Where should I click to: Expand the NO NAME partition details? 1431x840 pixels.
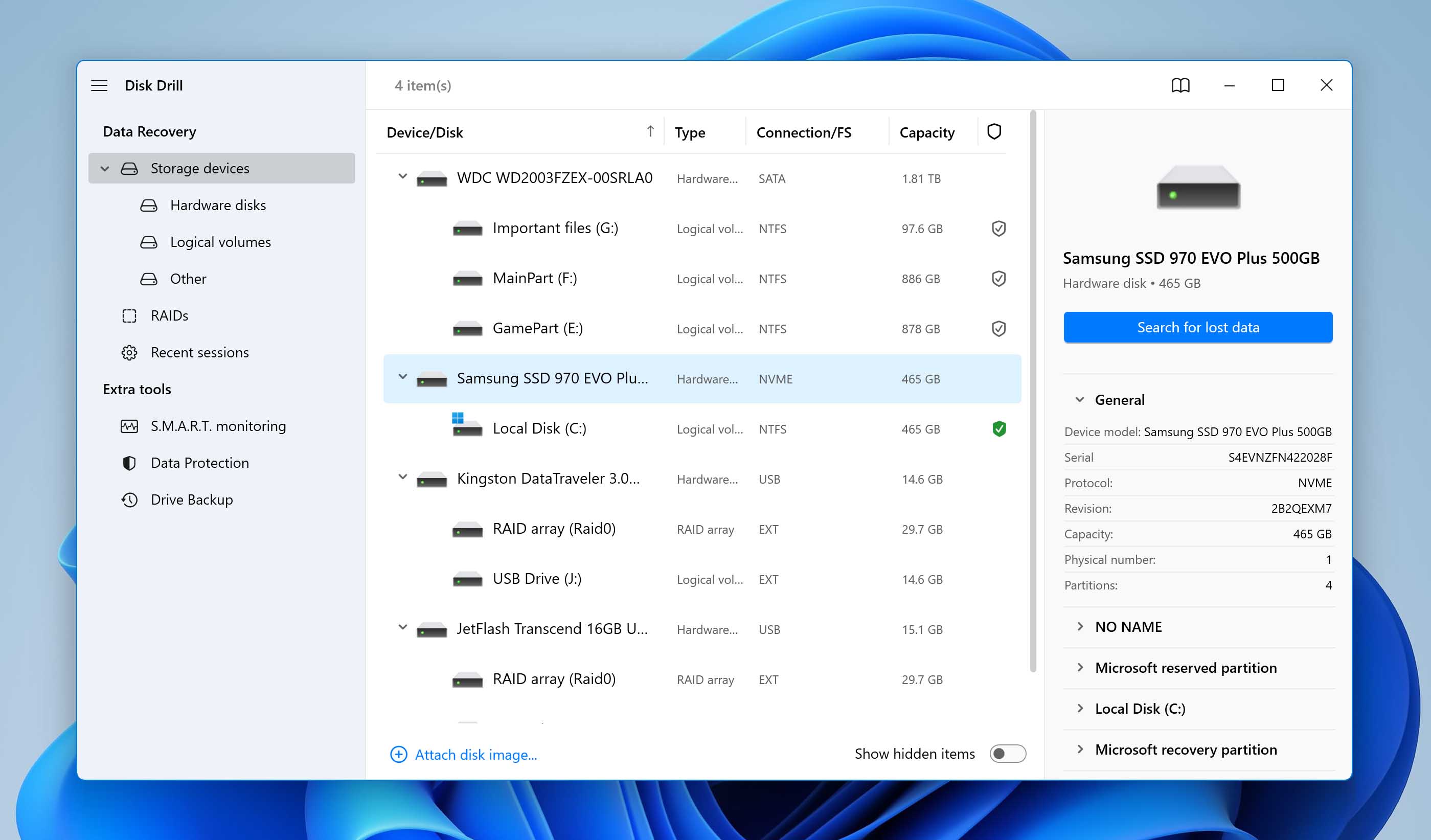click(x=1080, y=626)
